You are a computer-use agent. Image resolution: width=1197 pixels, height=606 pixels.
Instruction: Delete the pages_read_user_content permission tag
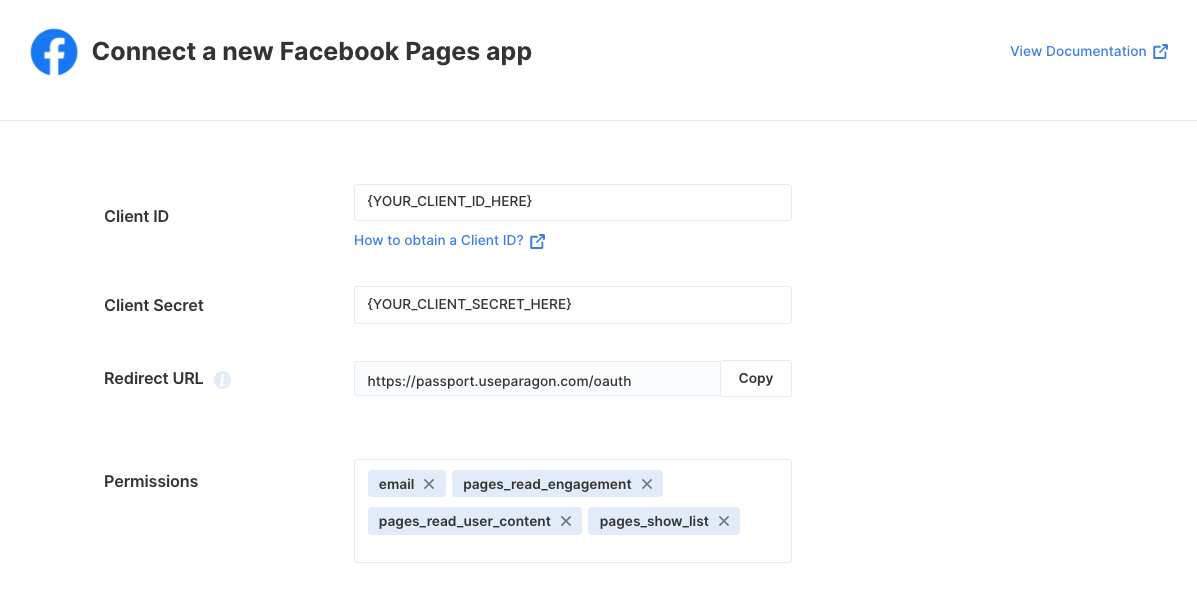pyautogui.click(x=566, y=521)
